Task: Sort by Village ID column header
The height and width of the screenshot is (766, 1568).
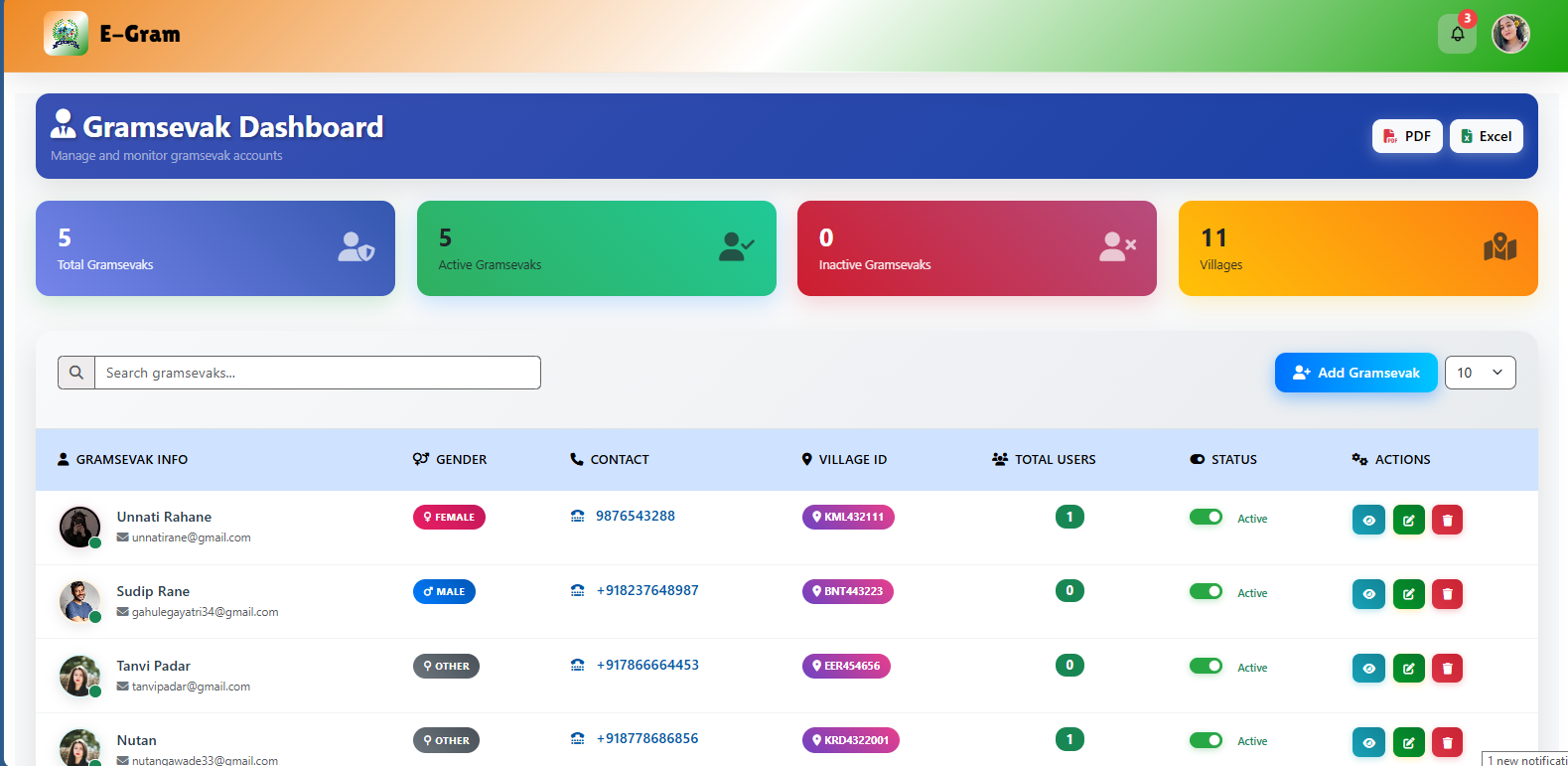Action: [x=844, y=459]
